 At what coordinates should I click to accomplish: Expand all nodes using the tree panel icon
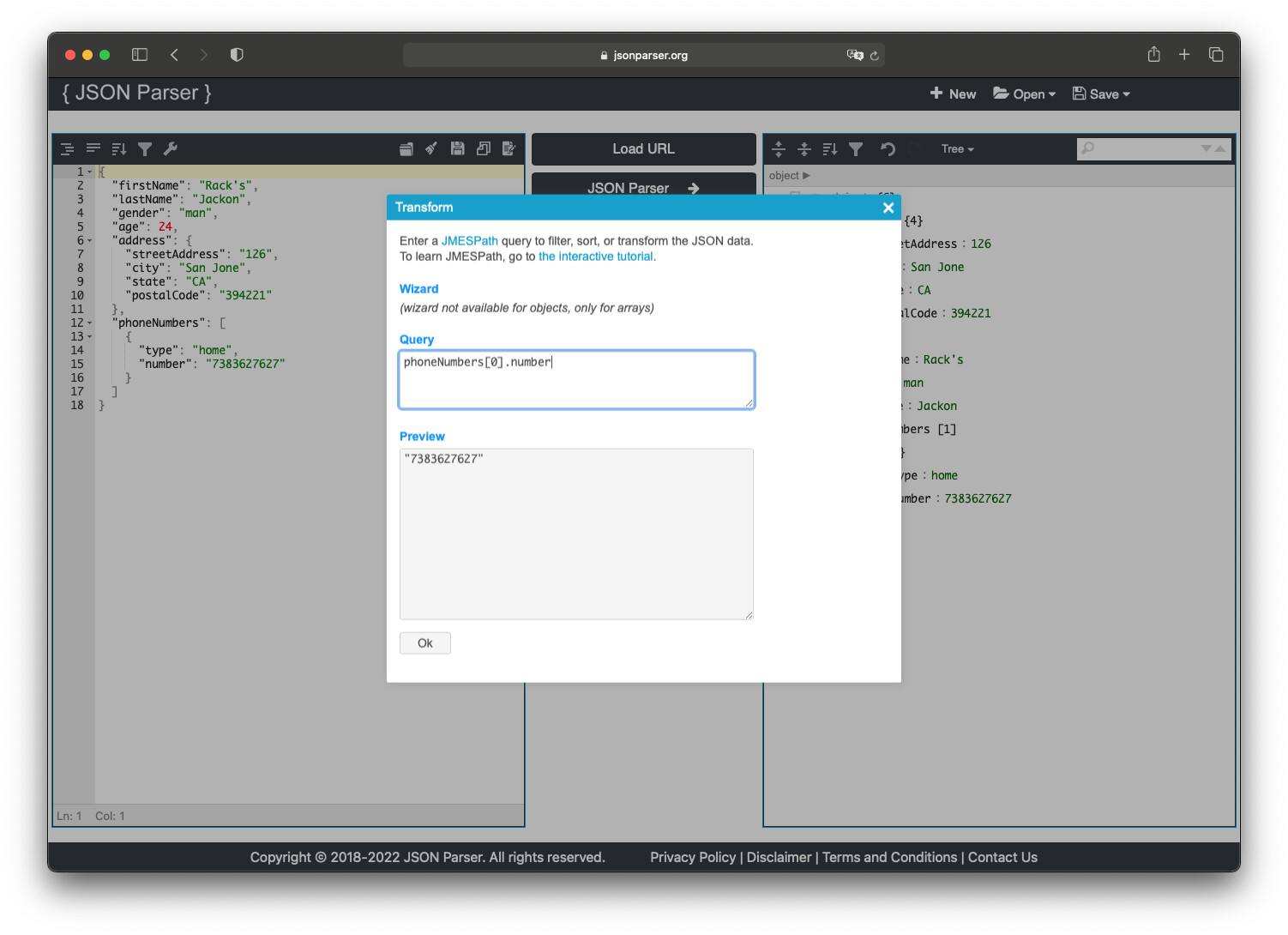click(779, 148)
